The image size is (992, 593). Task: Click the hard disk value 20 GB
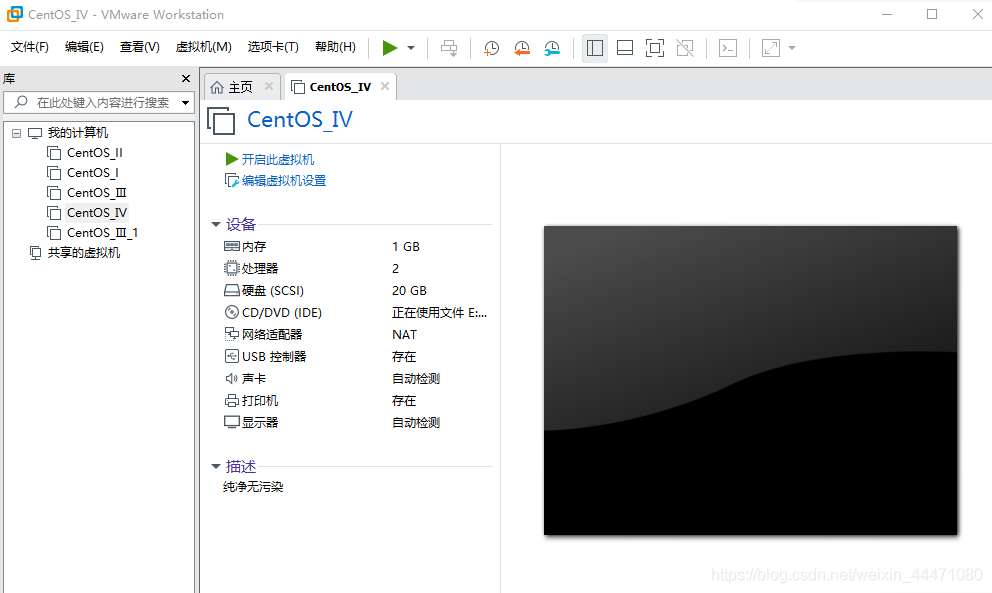click(x=409, y=290)
